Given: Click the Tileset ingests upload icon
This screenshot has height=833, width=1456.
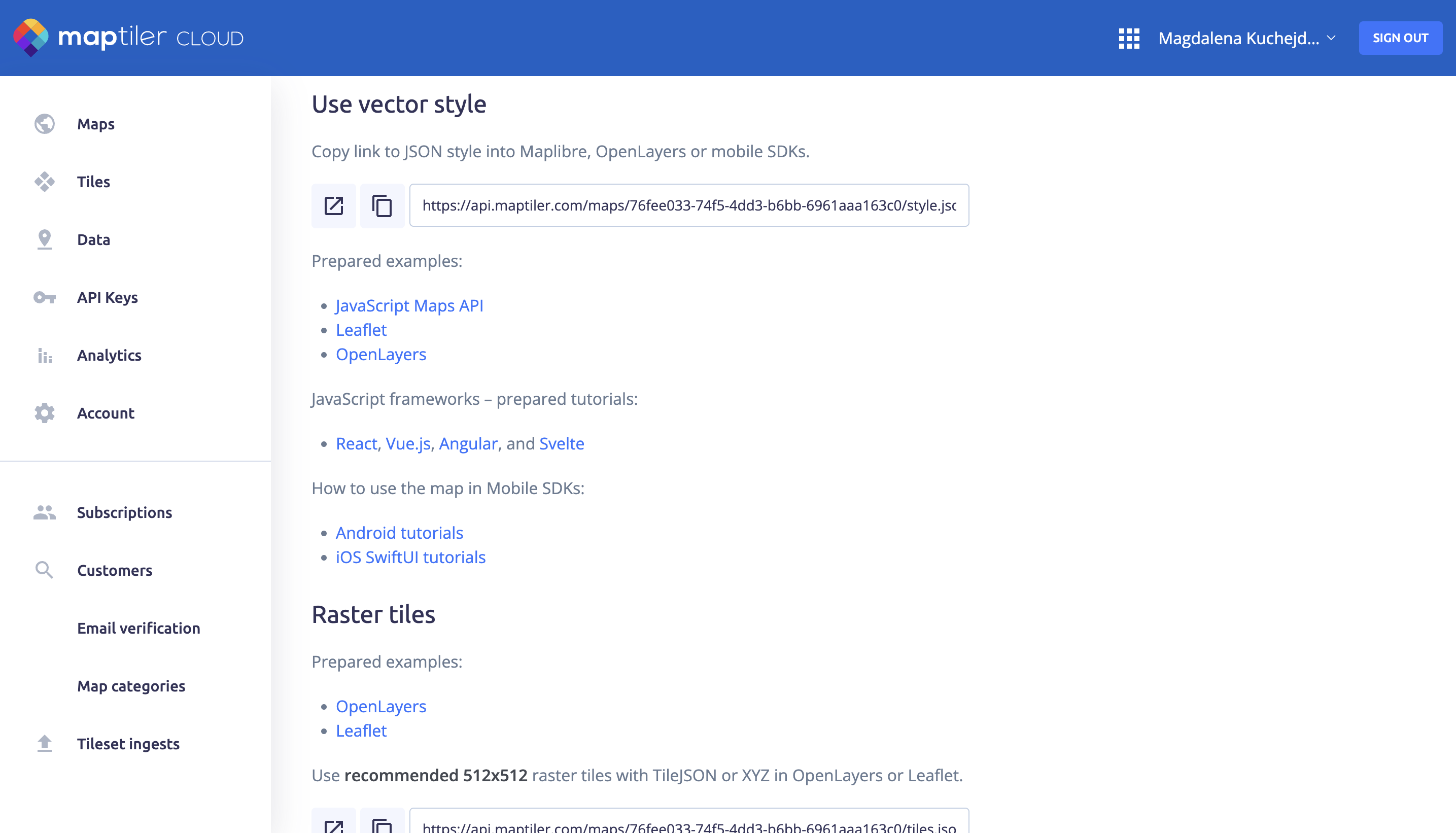Looking at the screenshot, I should pos(44,743).
